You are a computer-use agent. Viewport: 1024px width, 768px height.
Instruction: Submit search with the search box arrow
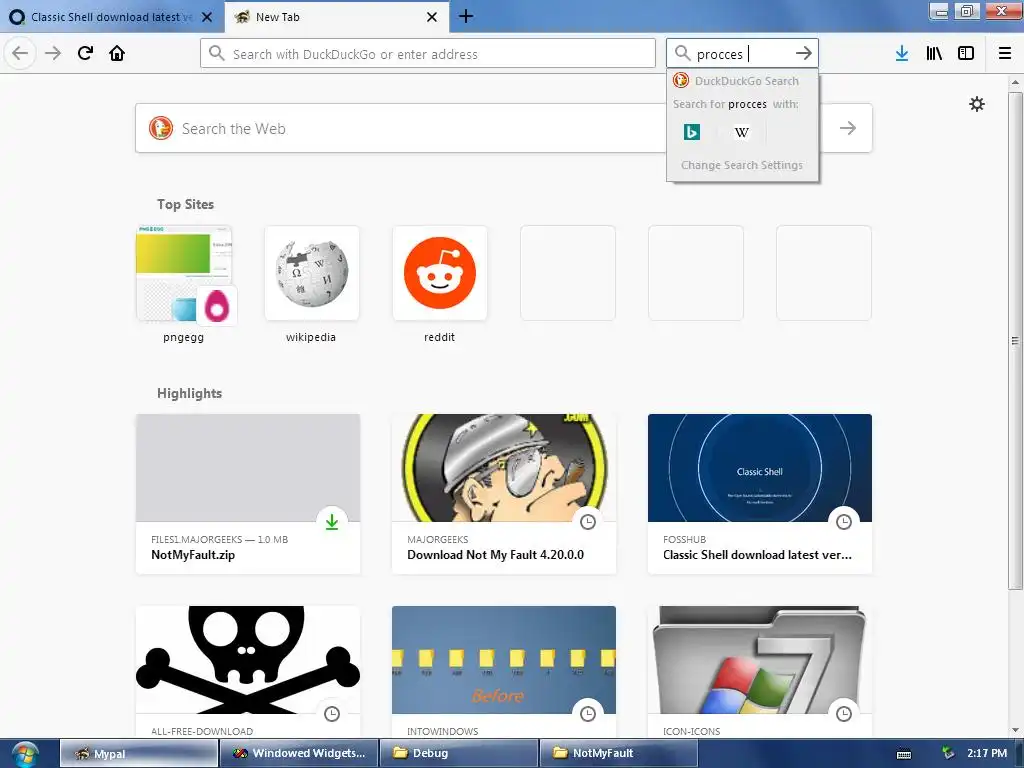click(x=804, y=54)
